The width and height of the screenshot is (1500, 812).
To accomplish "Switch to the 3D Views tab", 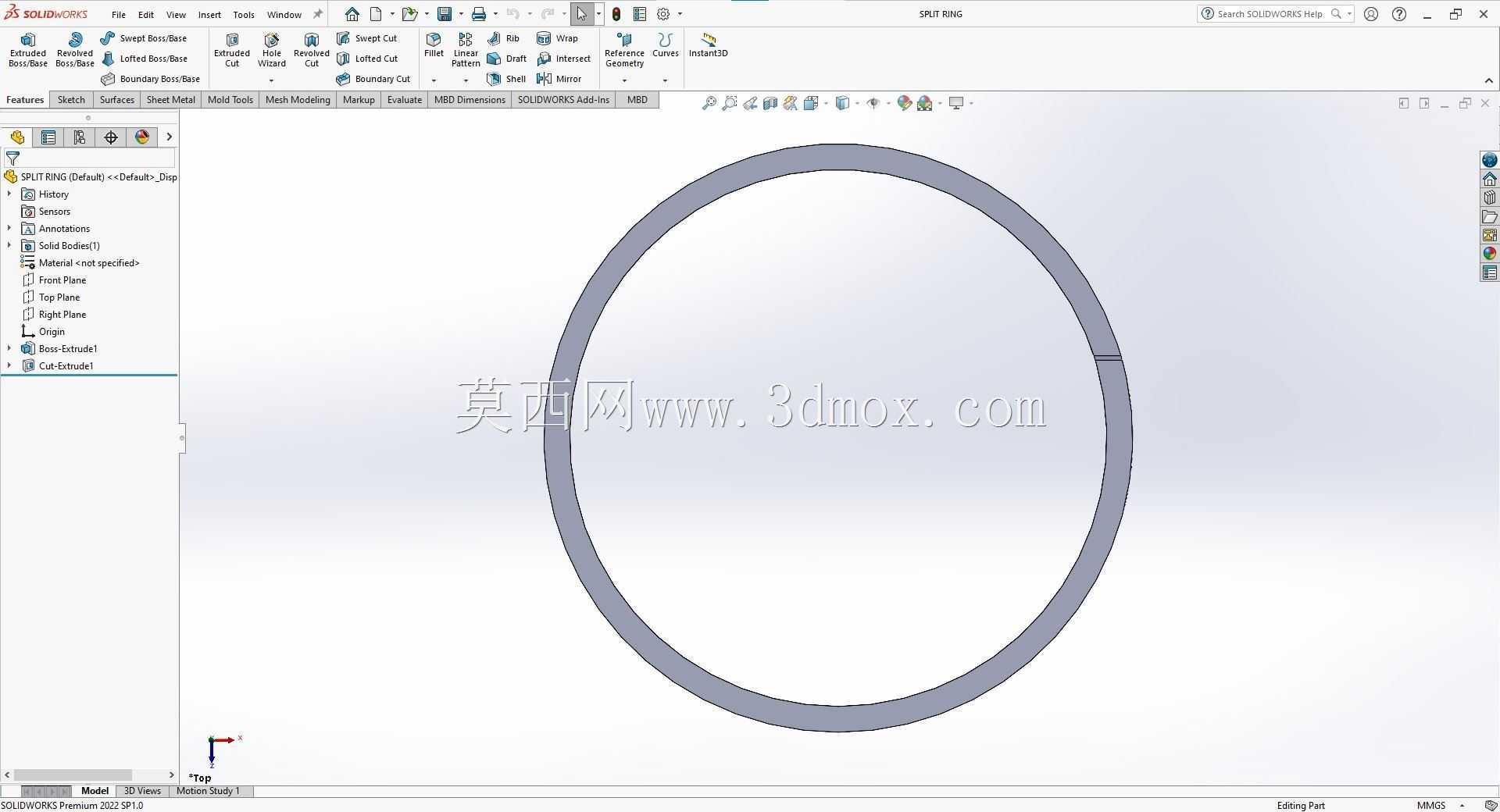I will (x=142, y=791).
